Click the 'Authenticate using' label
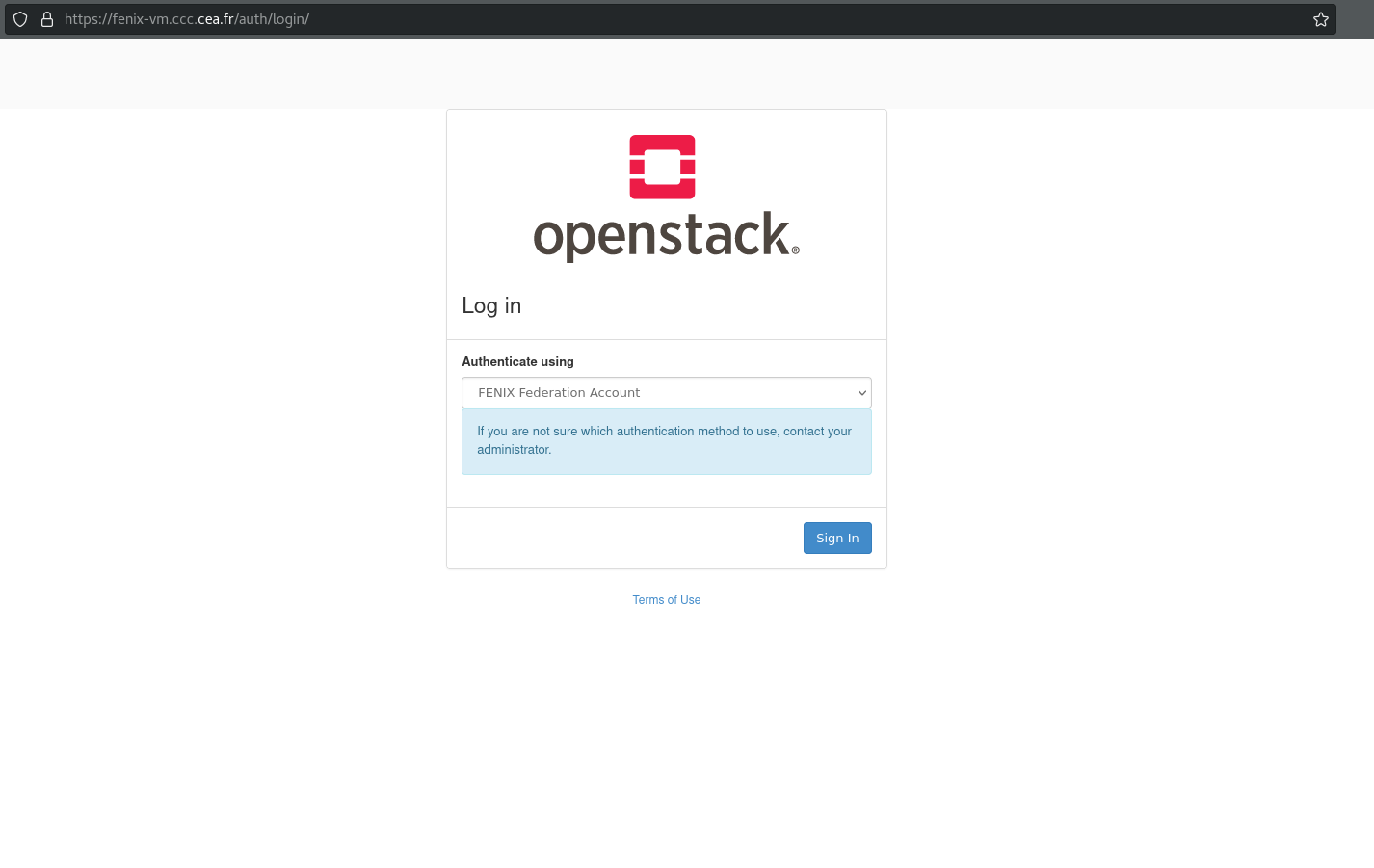The width and height of the screenshot is (1374, 868). (517, 362)
